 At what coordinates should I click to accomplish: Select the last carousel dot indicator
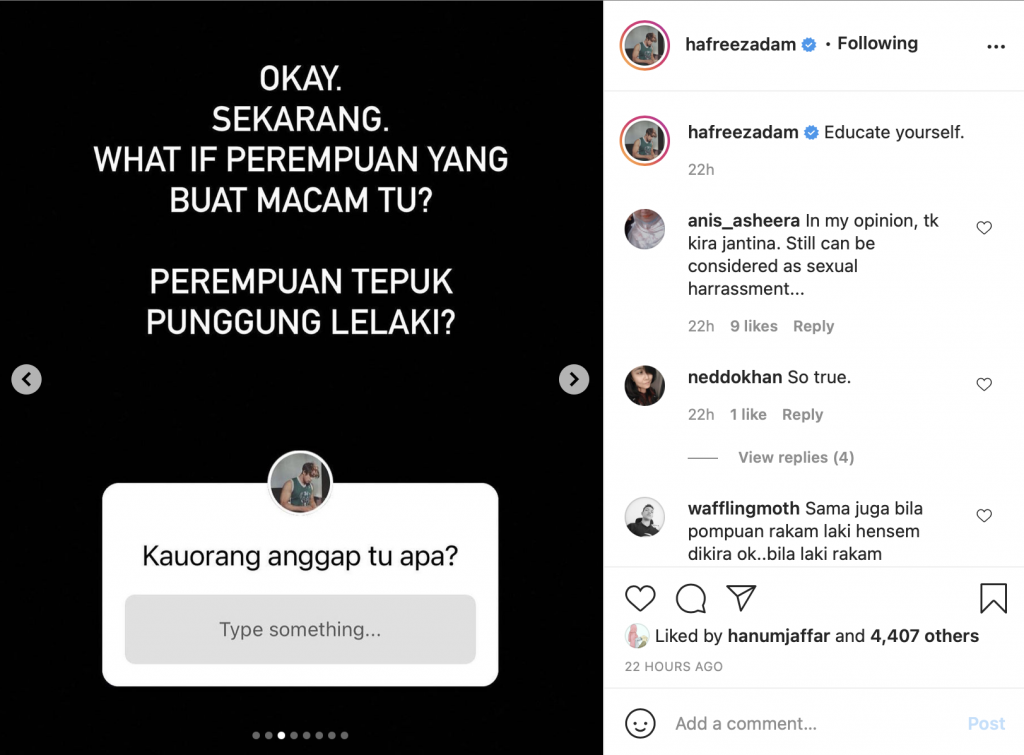point(344,735)
